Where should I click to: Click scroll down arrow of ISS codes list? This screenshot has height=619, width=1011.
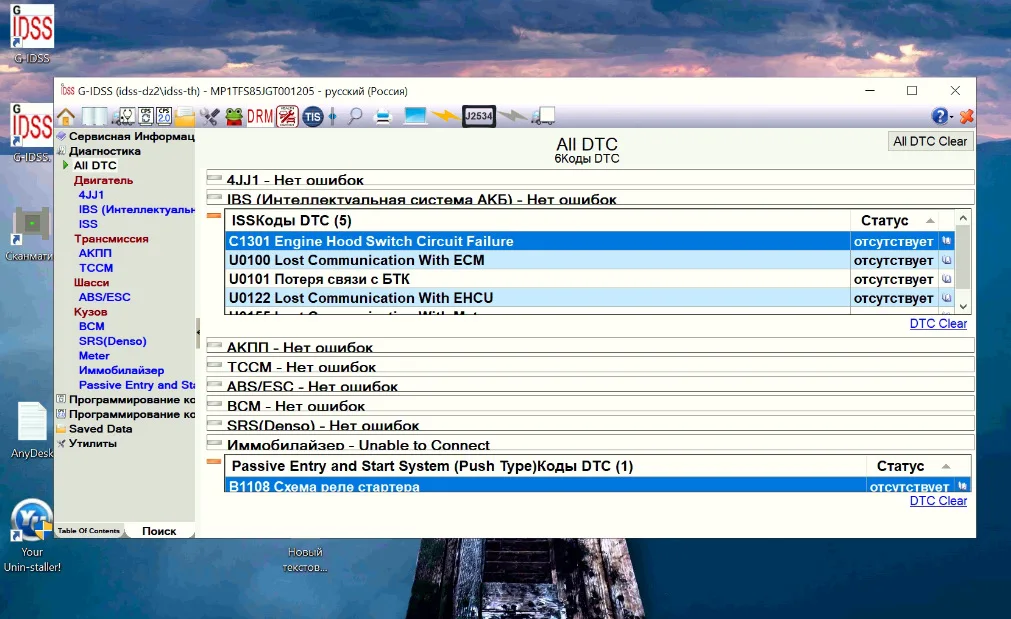963,307
